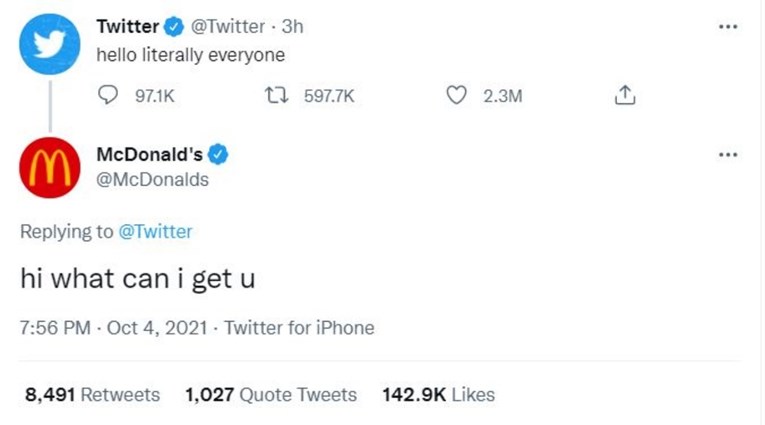Image resolution: width=765 pixels, height=425 pixels.
Task: Like the Twitter tweet with heart icon
Action: pos(456,96)
